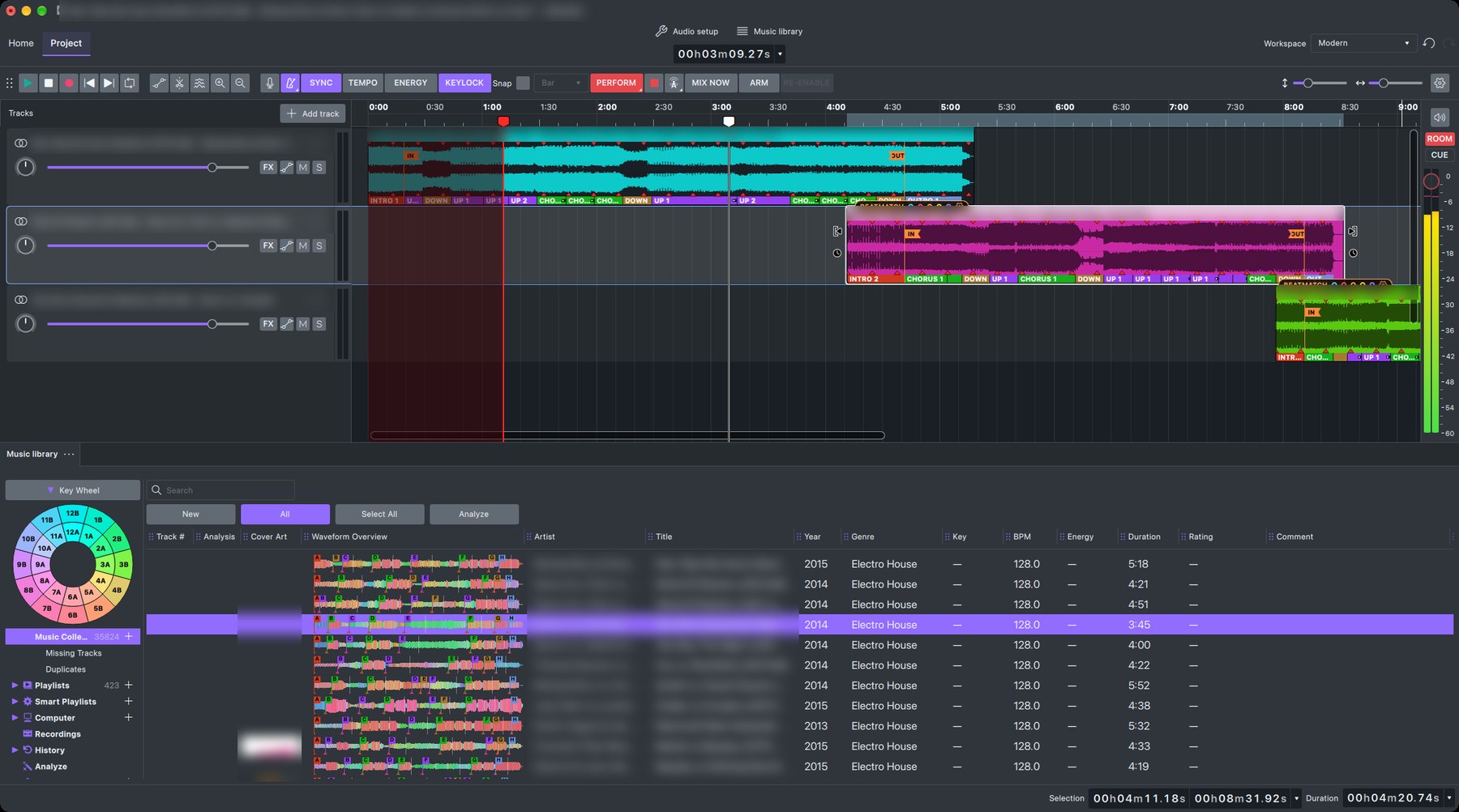Click the MIX NOW button

point(710,83)
